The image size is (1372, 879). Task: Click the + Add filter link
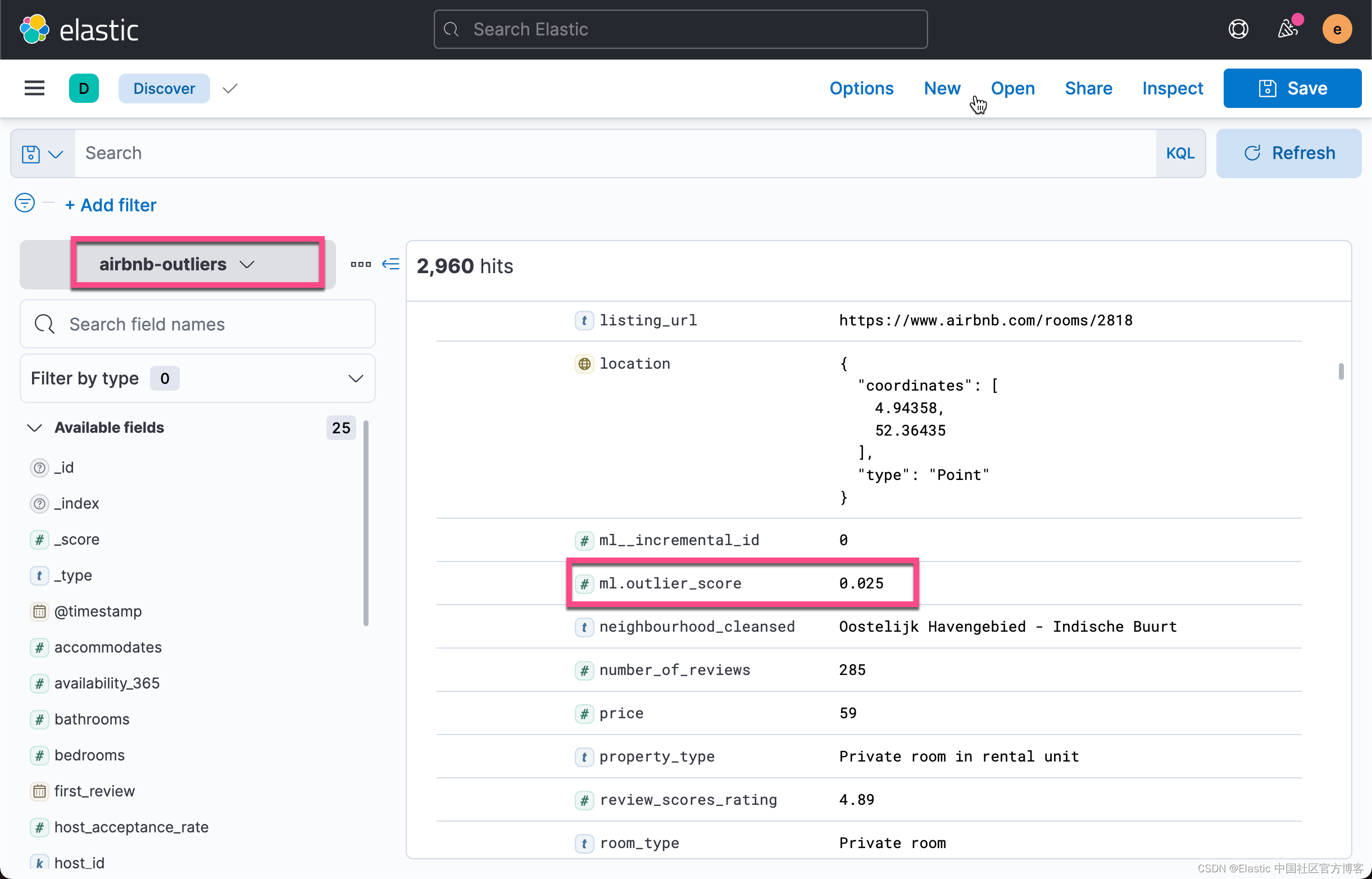(x=111, y=205)
